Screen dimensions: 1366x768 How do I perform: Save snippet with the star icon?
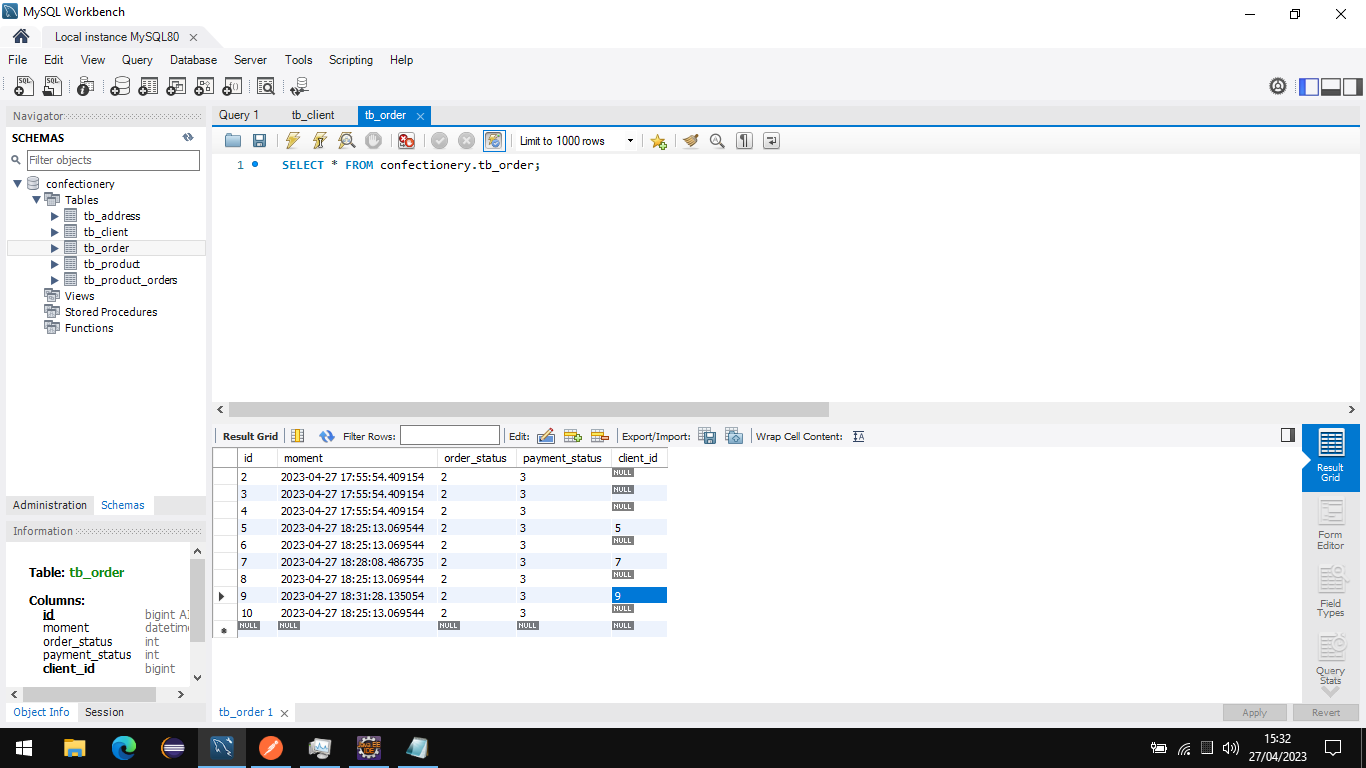click(x=658, y=141)
